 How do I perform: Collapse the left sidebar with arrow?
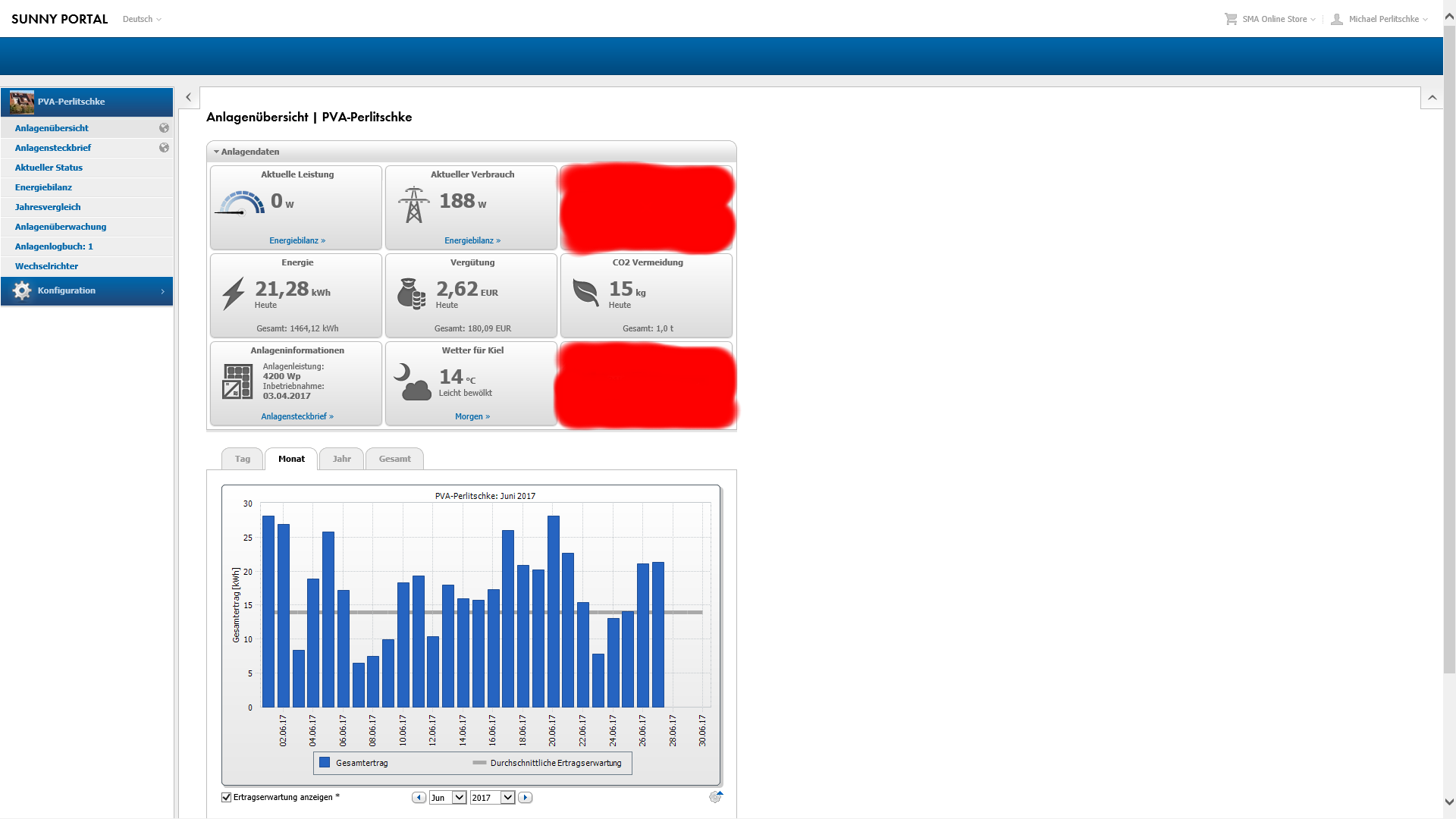[x=188, y=98]
